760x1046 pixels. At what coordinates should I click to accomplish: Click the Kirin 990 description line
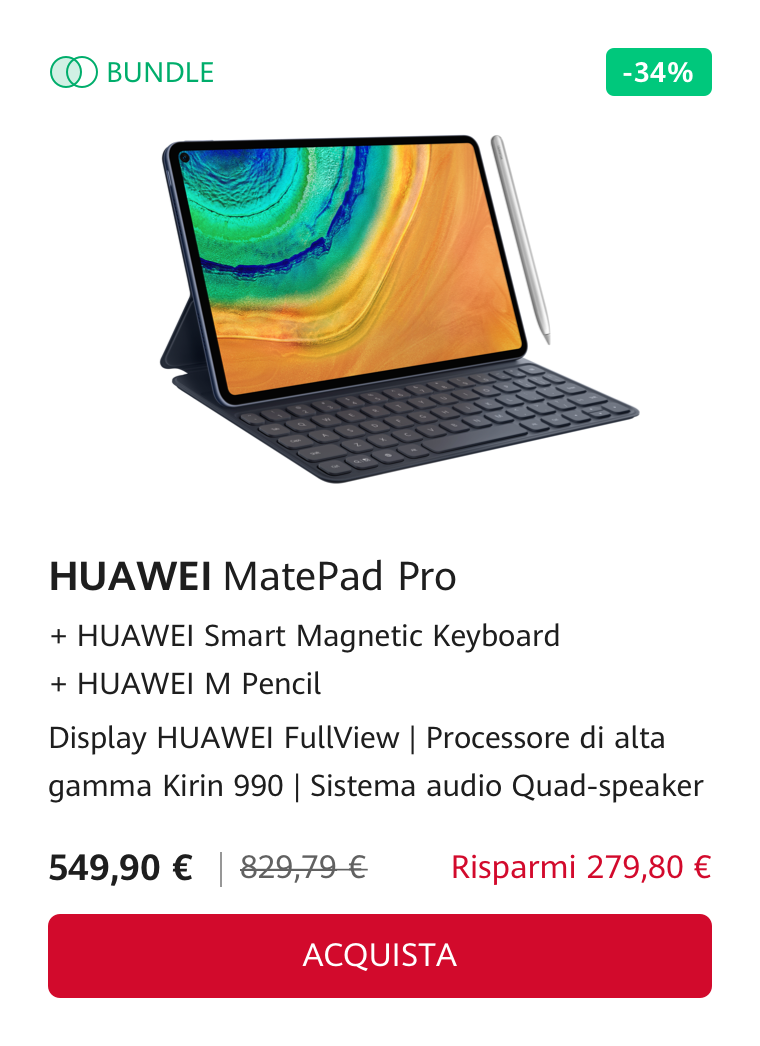pyautogui.click(x=165, y=787)
